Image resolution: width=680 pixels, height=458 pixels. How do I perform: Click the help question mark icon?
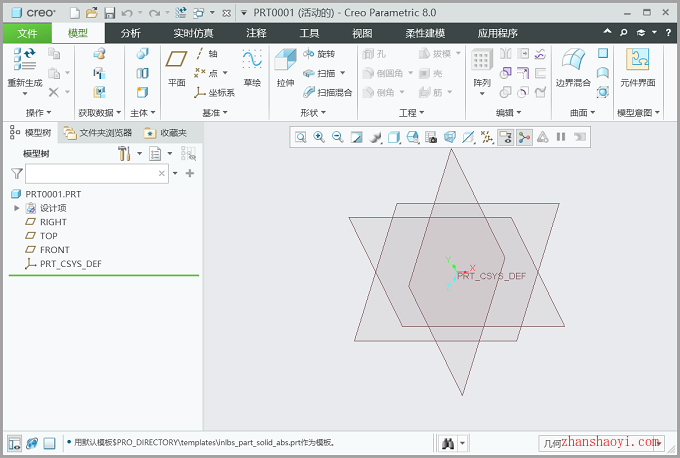pyautogui.click(x=668, y=33)
